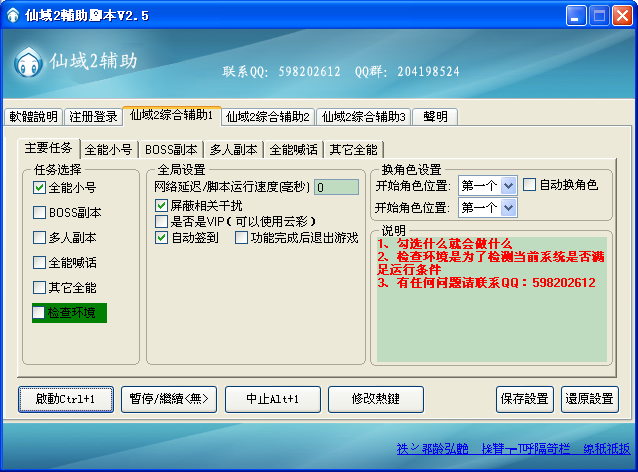Image resolution: width=638 pixels, height=472 pixels.
Task: Toggle the 检查环境 checkbox
Action: (39, 312)
